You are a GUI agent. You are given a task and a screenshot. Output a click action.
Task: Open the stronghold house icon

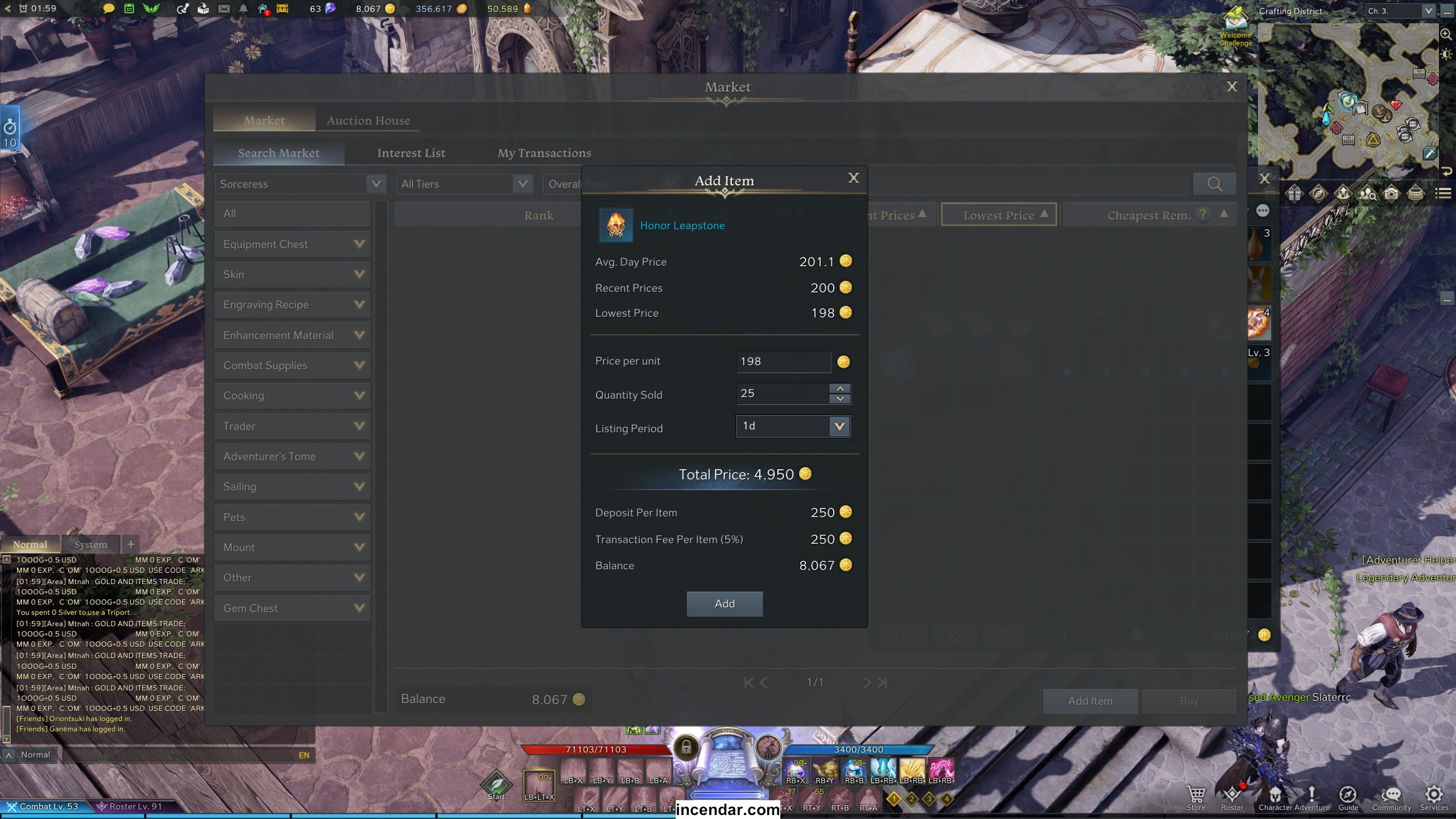(x=263, y=9)
